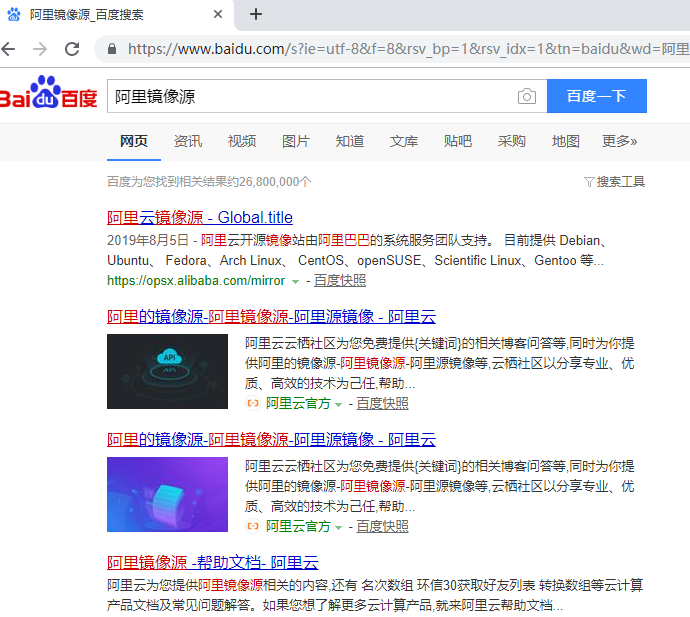
Task: Open the 阿里镜像源 -帮助文档- 阿里云 result
Action: click(213, 562)
